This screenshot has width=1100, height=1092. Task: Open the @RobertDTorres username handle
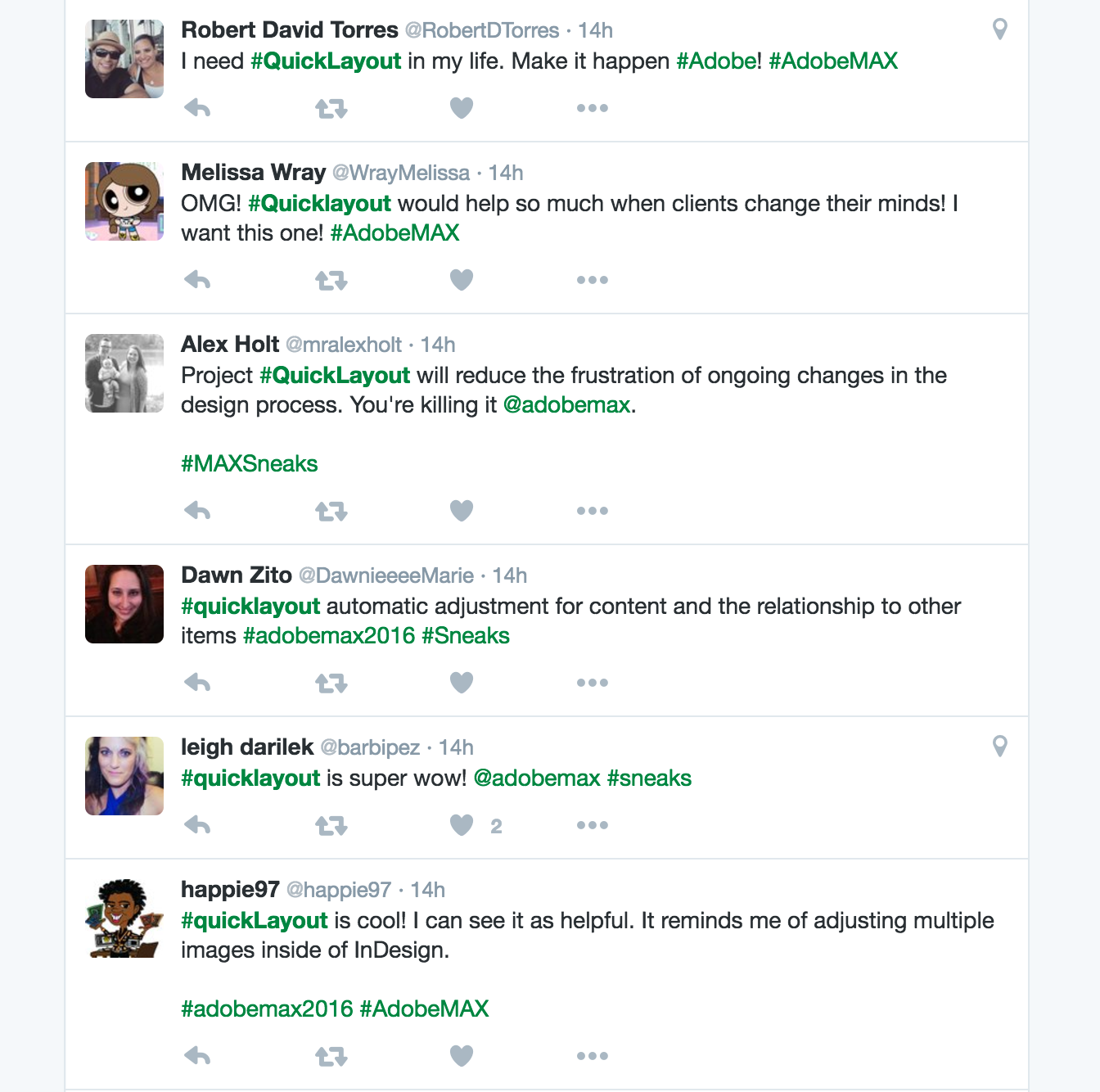482,30
